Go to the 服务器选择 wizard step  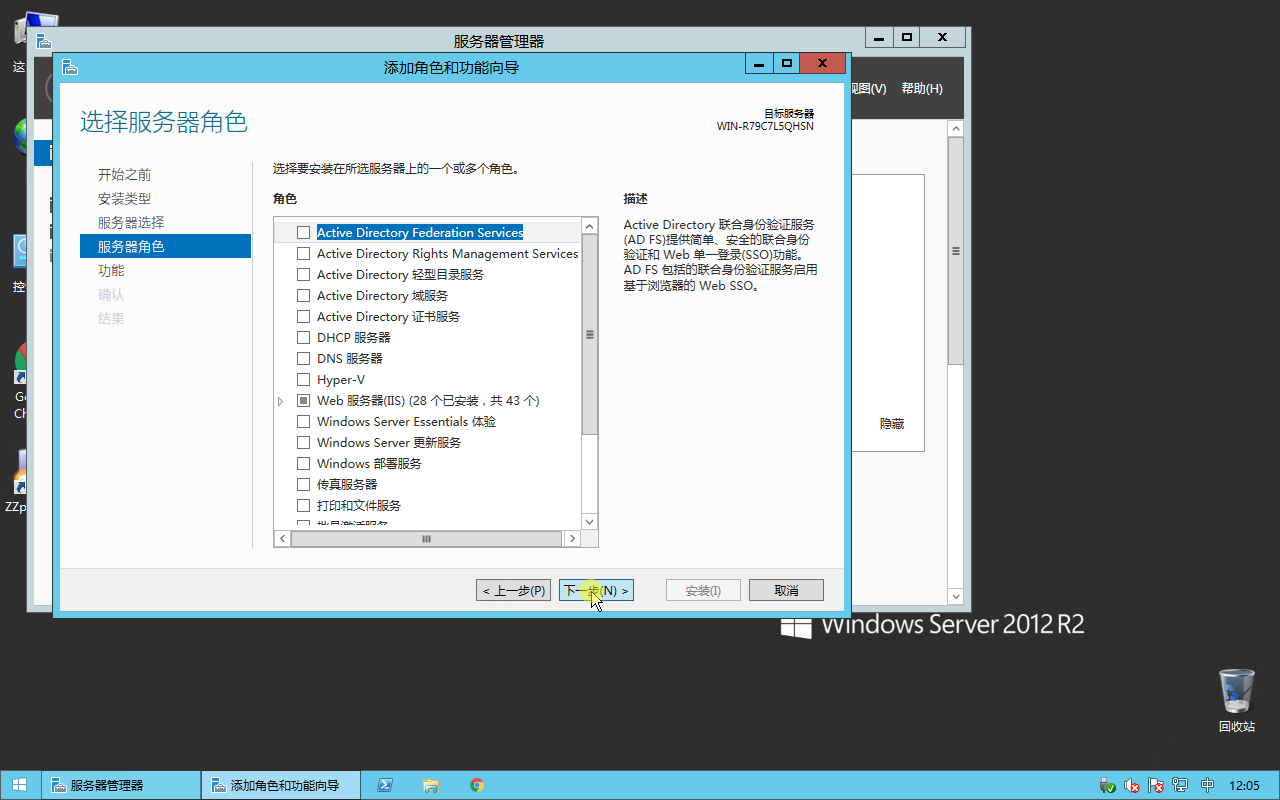(131, 222)
